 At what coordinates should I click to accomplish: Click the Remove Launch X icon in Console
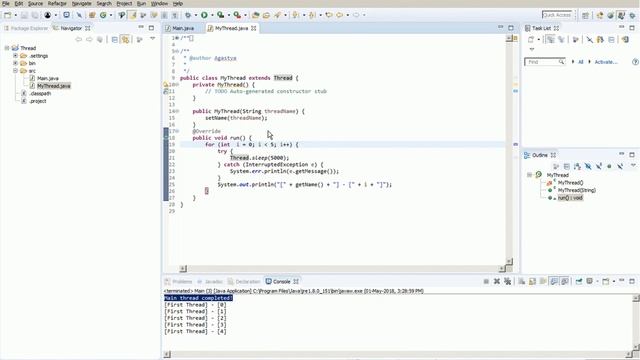coord(497,281)
